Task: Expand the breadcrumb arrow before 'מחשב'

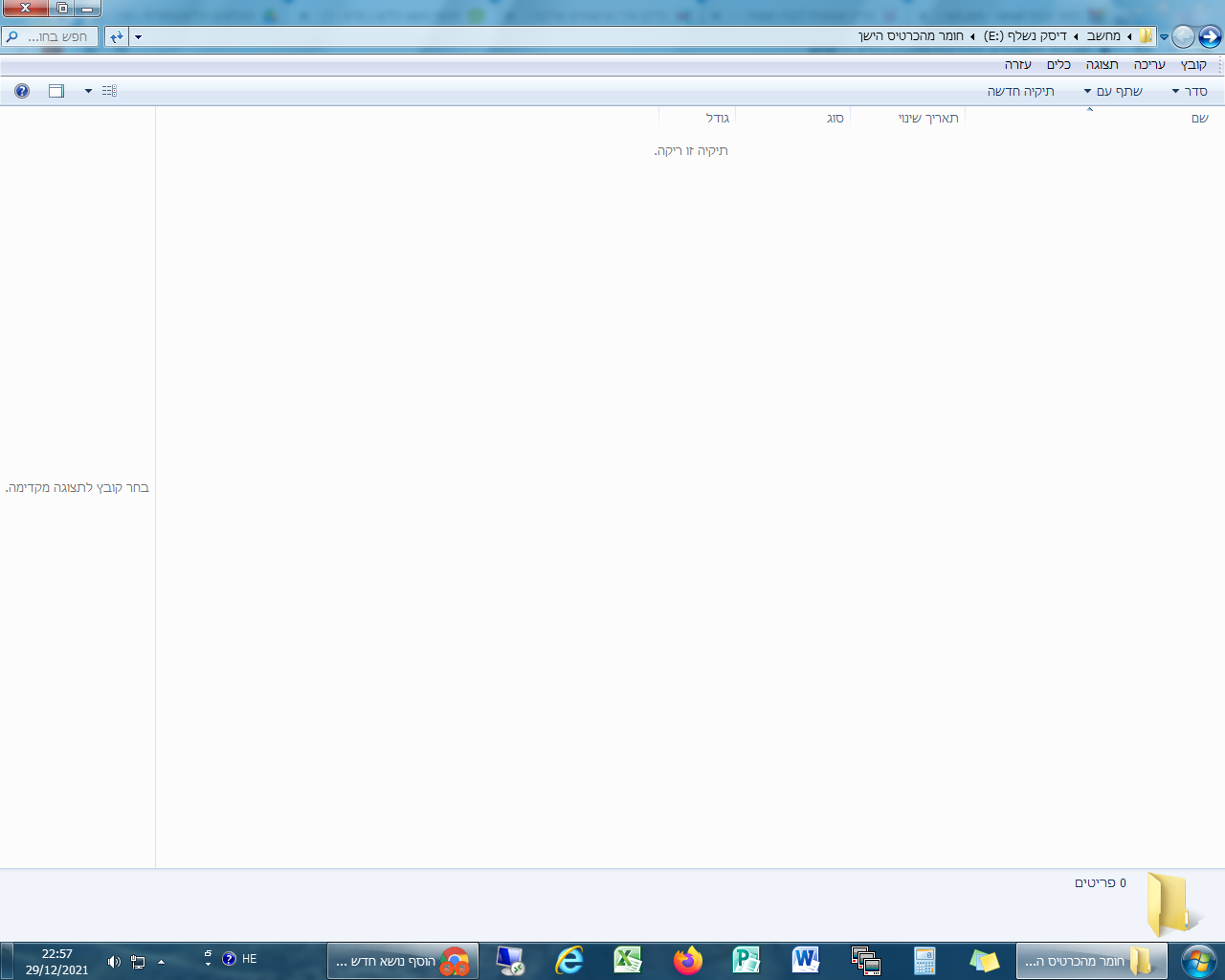Action: 1129,36
